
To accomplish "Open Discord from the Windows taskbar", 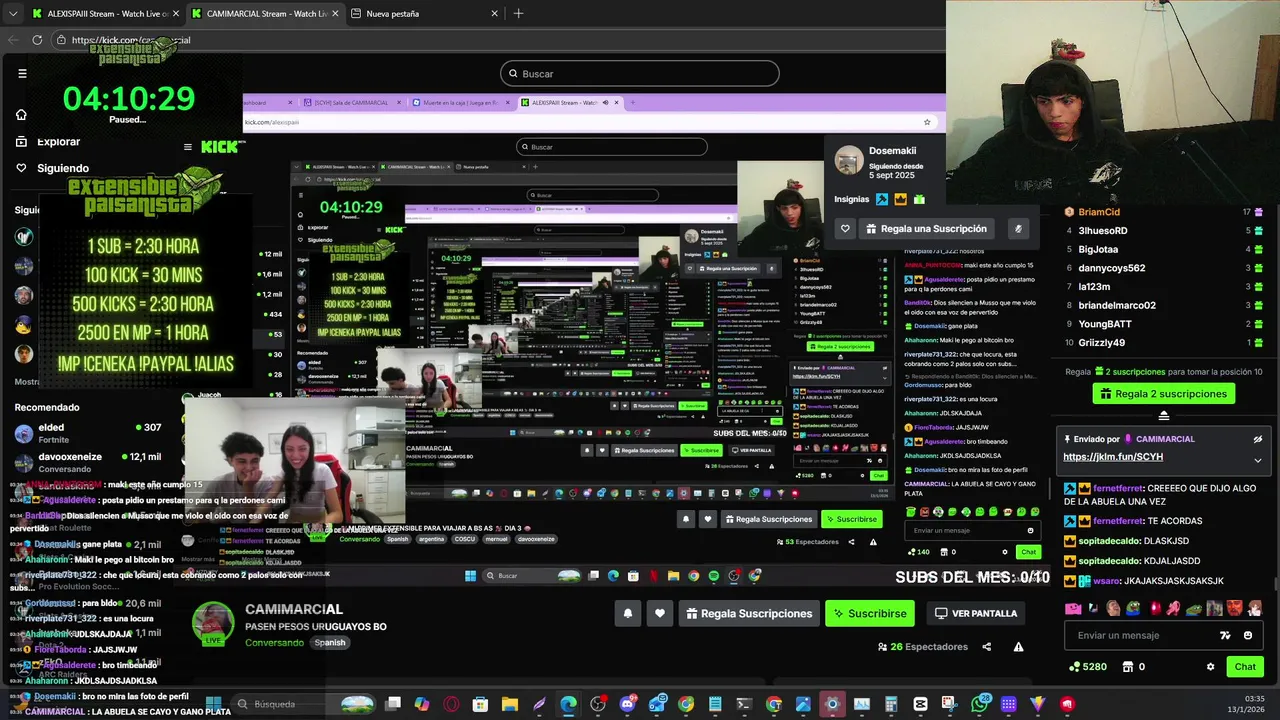I will [627, 704].
